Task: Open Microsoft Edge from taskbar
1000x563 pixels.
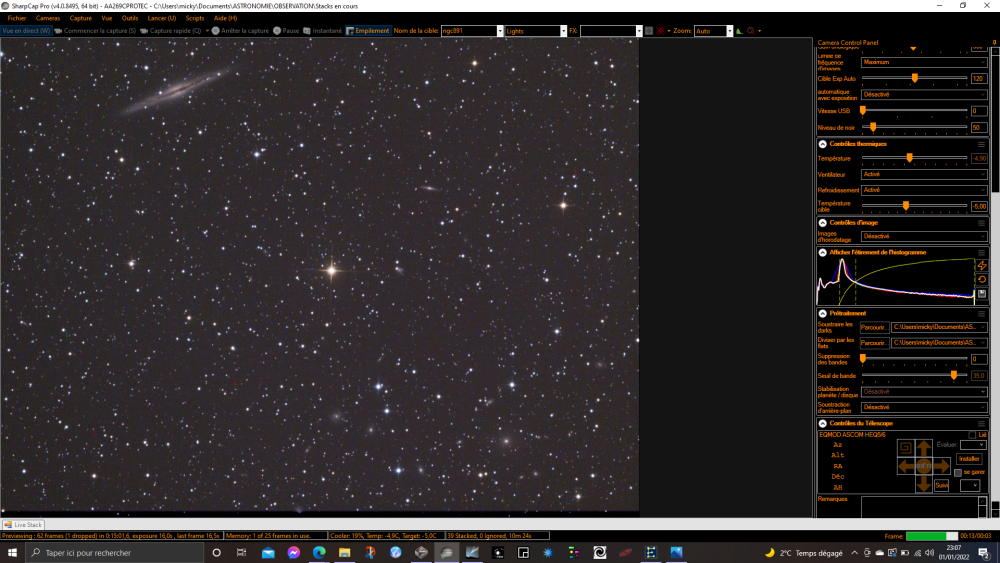Action: tap(319, 553)
